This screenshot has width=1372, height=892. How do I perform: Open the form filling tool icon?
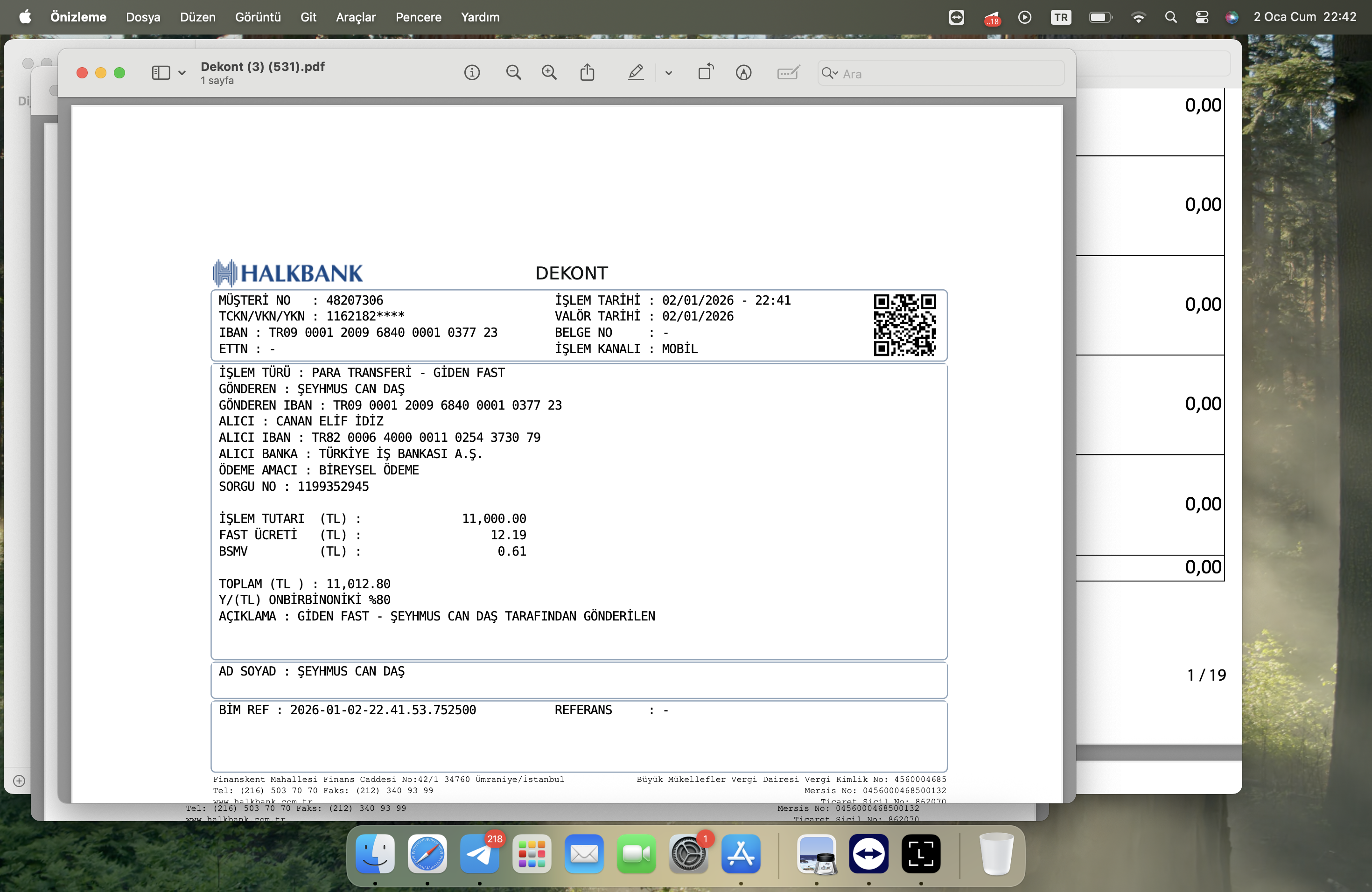788,73
